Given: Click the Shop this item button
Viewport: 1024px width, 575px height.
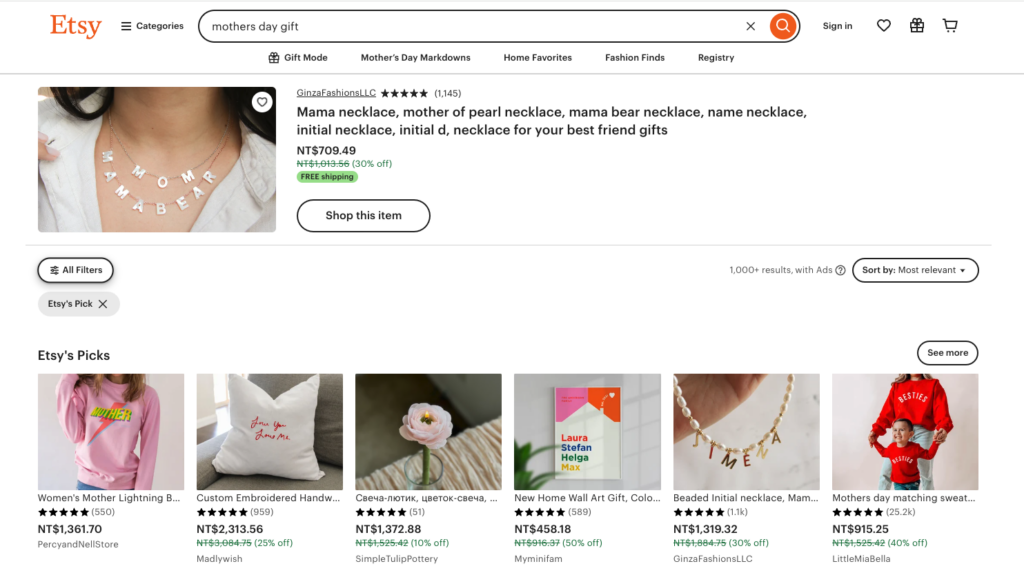Looking at the screenshot, I should pos(363,216).
